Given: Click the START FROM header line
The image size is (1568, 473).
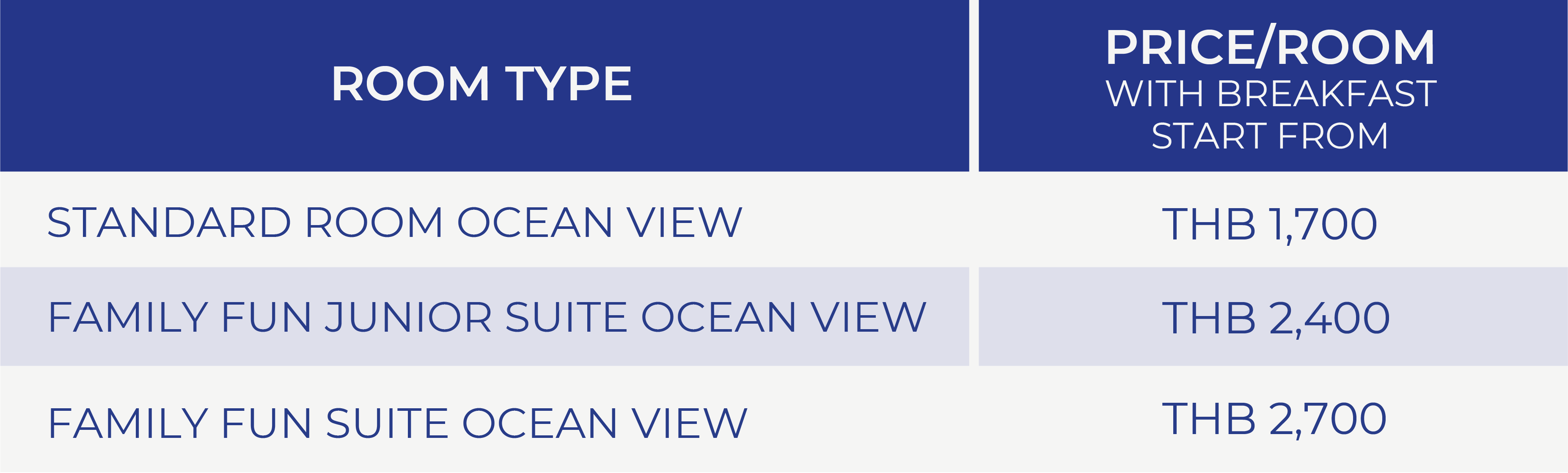Looking at the screenshot, I should [1270, 136].
